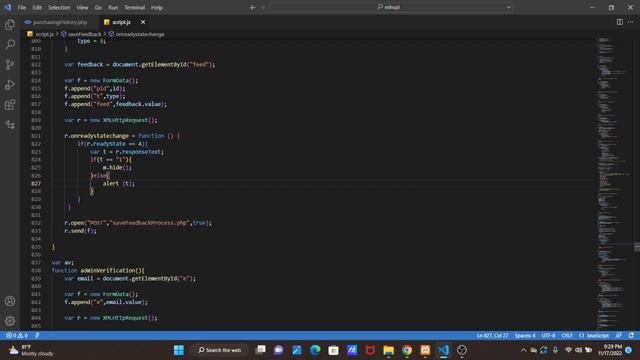Click the status bar icon next to warnings count

(37, 336)
